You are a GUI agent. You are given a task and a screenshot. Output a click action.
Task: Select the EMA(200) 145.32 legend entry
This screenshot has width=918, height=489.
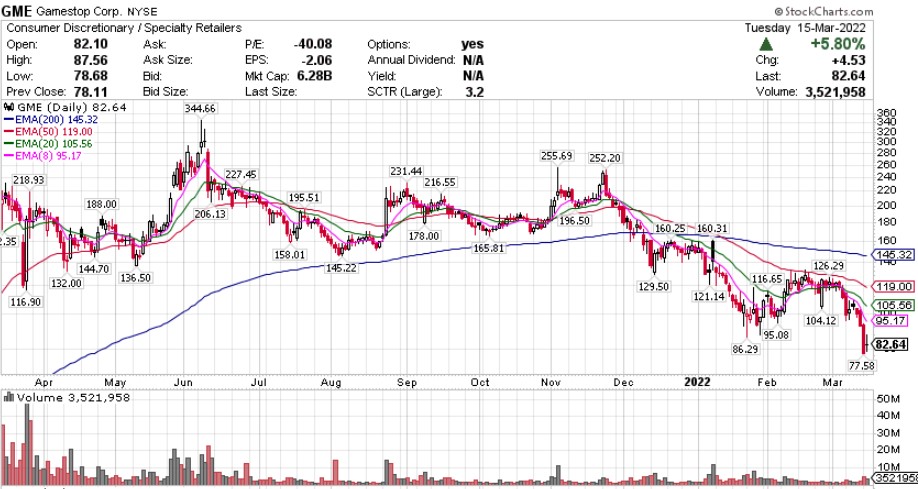coord(52,119)
